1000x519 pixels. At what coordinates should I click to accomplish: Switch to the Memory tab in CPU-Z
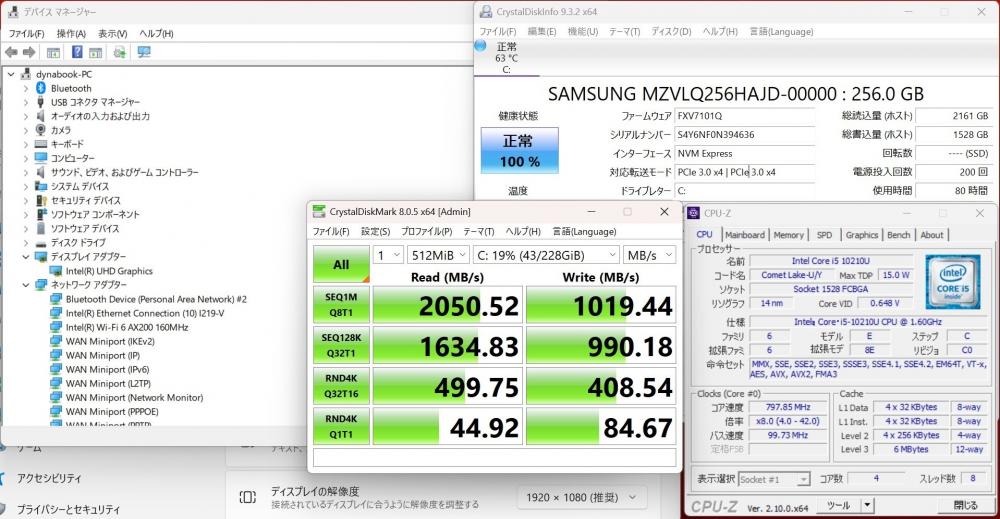789,235
